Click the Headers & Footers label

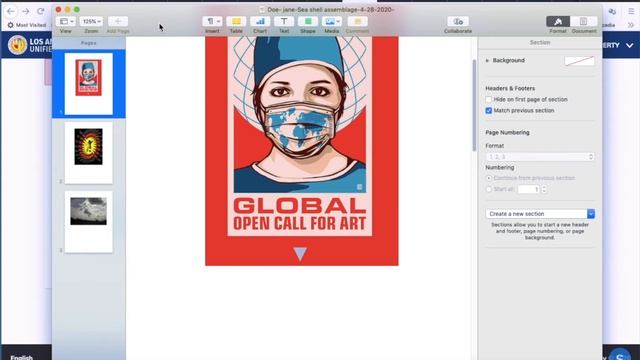[510, 88]
